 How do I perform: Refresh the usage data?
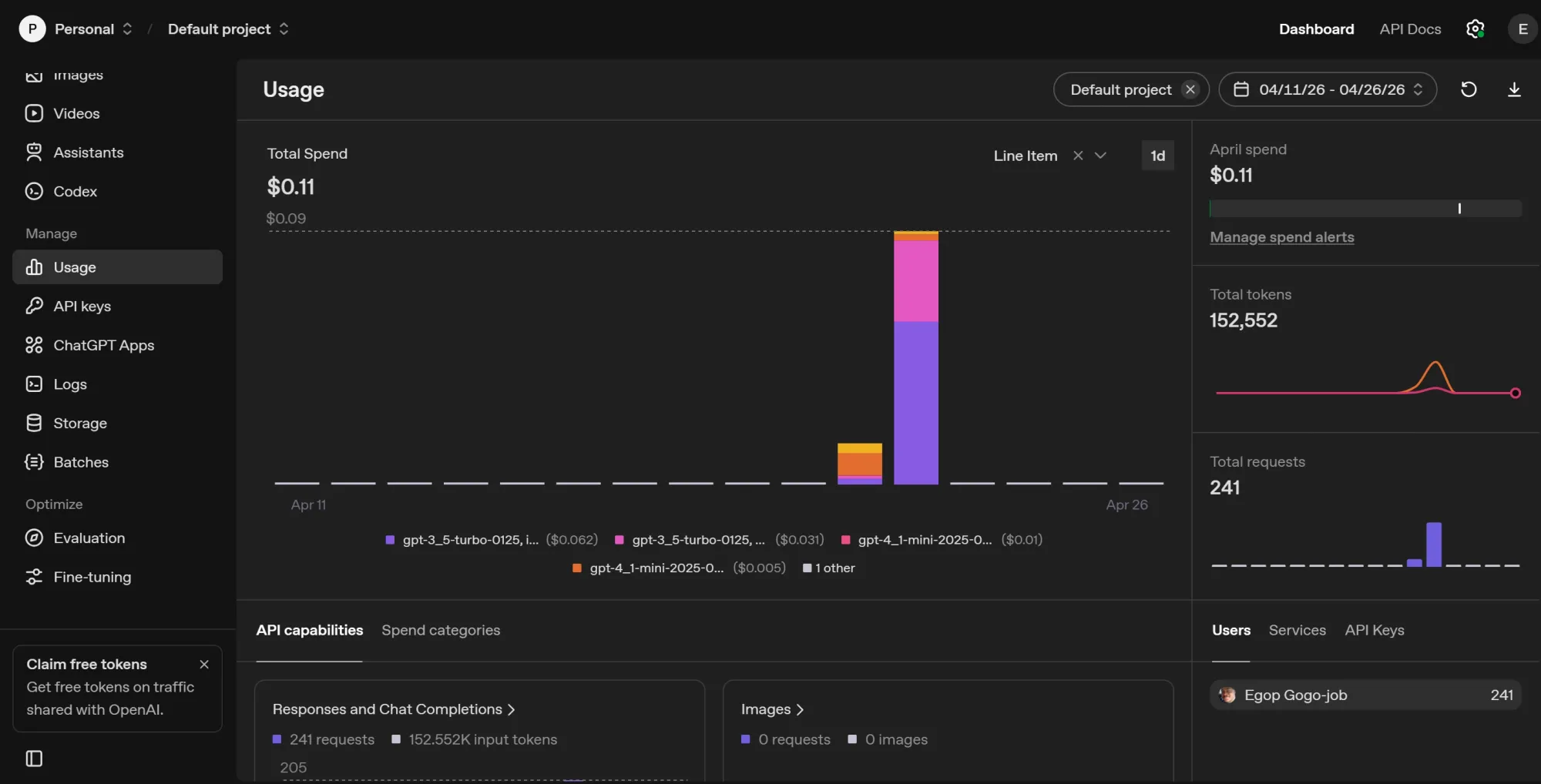[1469, 89]
